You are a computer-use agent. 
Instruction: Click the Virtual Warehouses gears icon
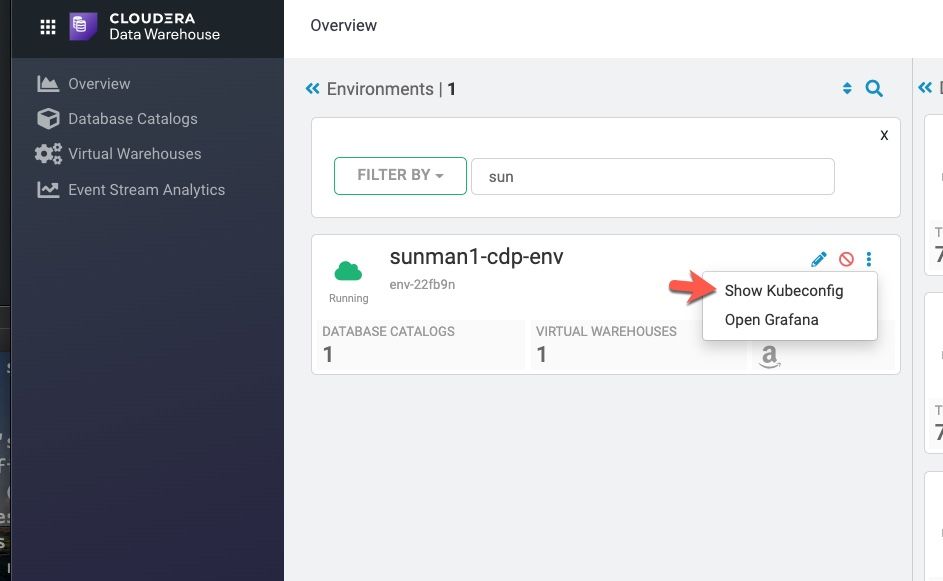click(x=48, y=153)
